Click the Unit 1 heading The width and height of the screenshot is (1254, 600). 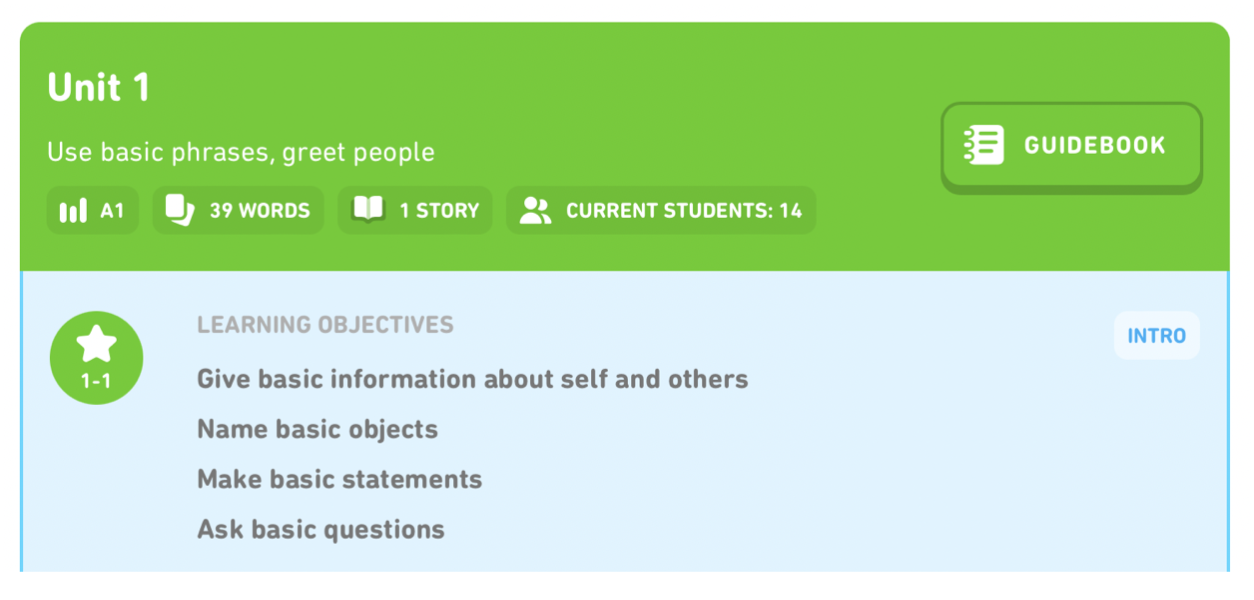98,88
